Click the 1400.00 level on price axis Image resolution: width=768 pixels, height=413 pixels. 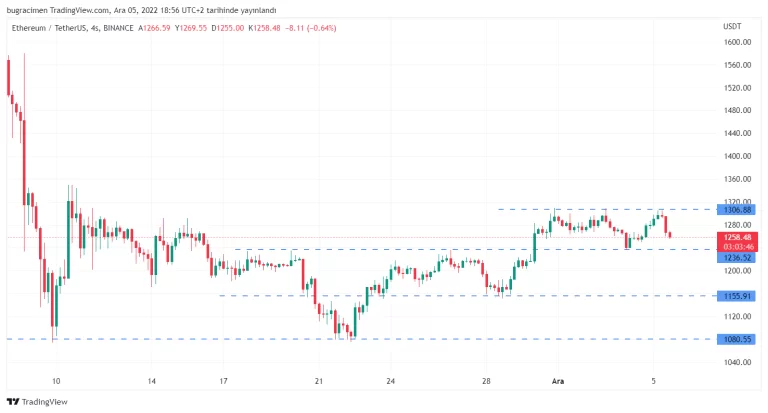pyautogui.click(x=737, y=156)
